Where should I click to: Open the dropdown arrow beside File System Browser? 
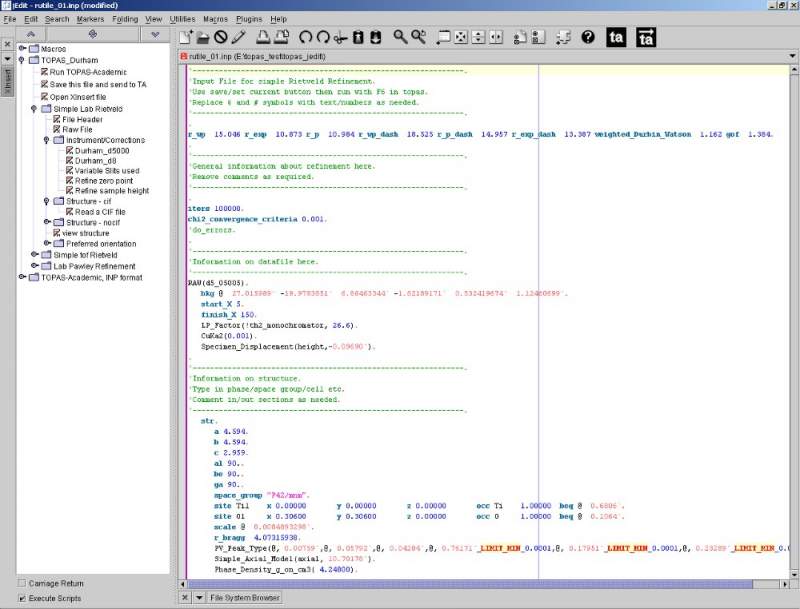click(198, 597)
